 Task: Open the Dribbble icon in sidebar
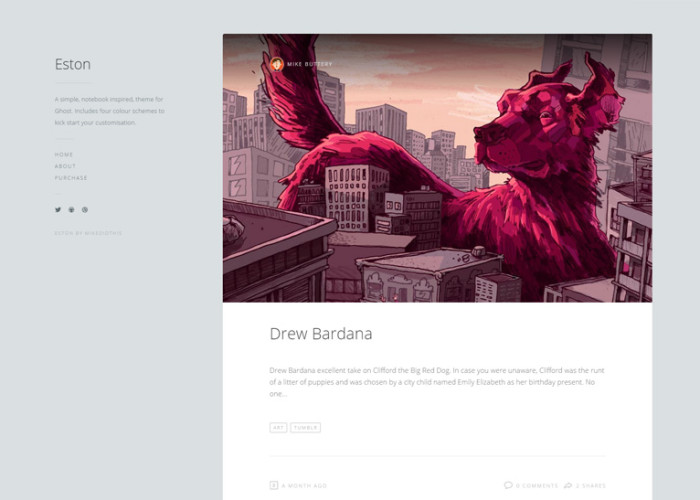click(x=71, y=209)
